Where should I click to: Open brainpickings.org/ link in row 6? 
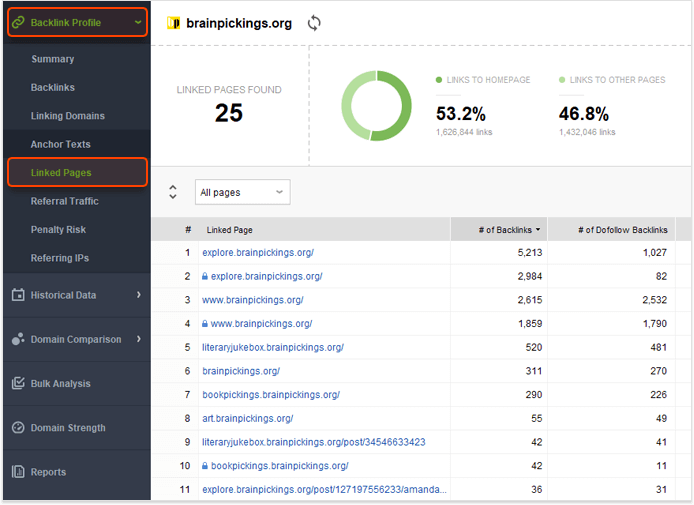tap(241, 371)
